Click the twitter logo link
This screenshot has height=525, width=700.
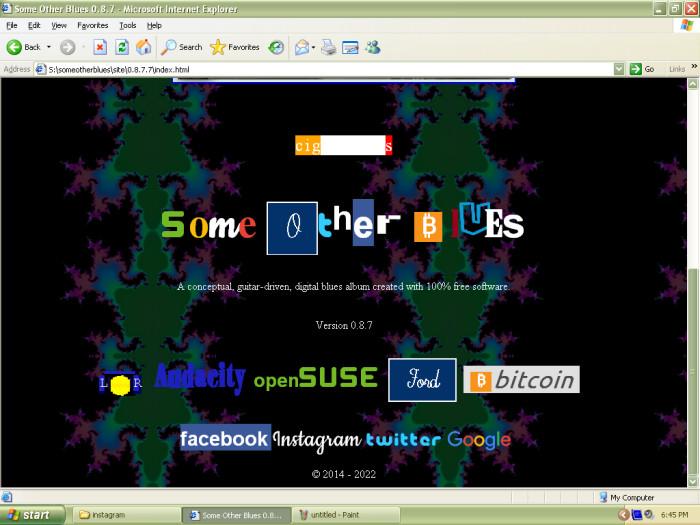click(403, 440)
